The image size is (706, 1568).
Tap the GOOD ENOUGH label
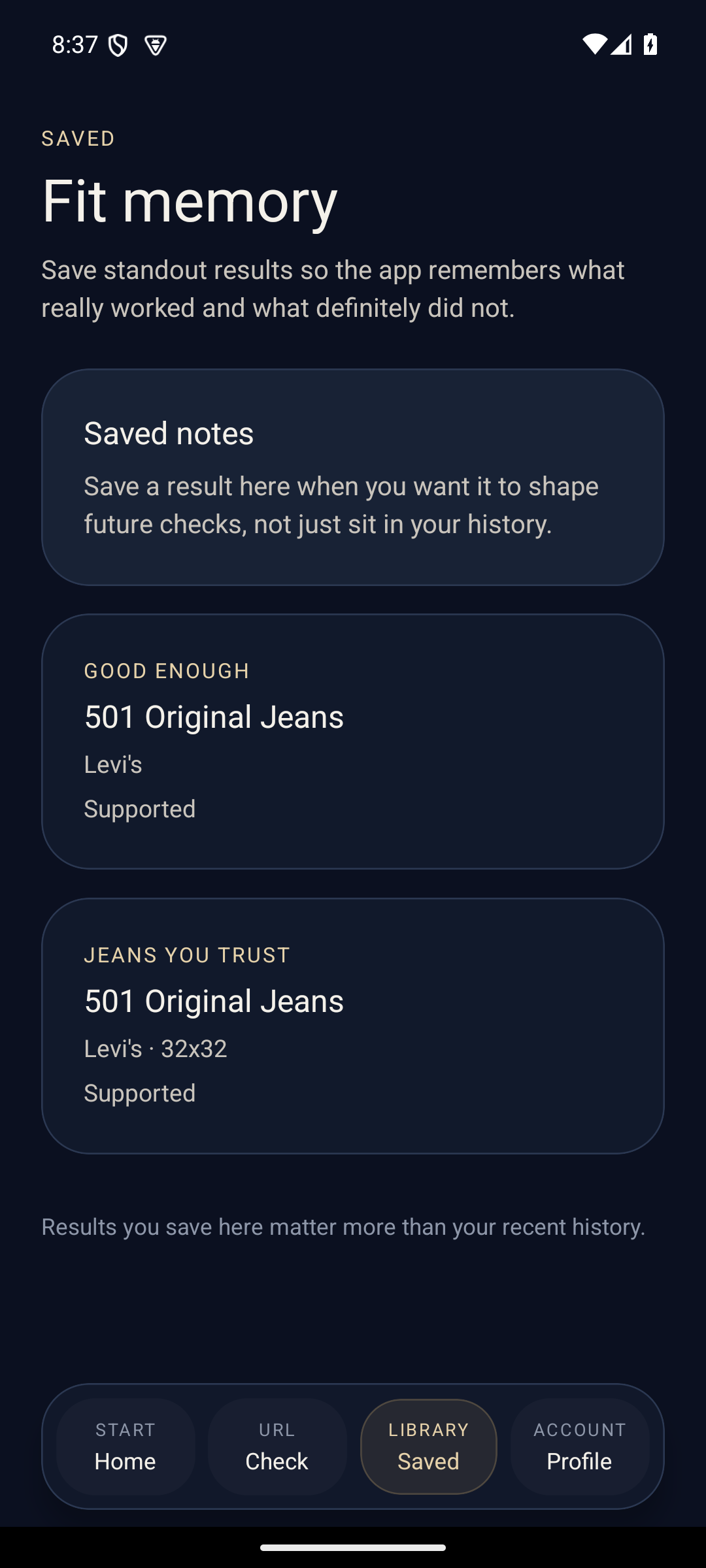tap(167, 671)
